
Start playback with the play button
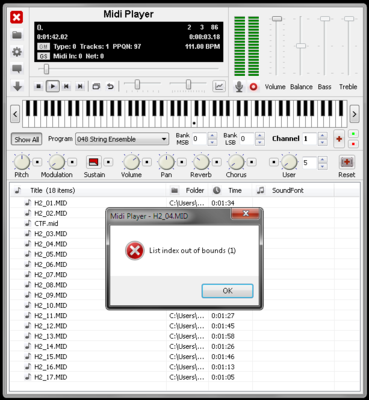[x=53, y=87]
